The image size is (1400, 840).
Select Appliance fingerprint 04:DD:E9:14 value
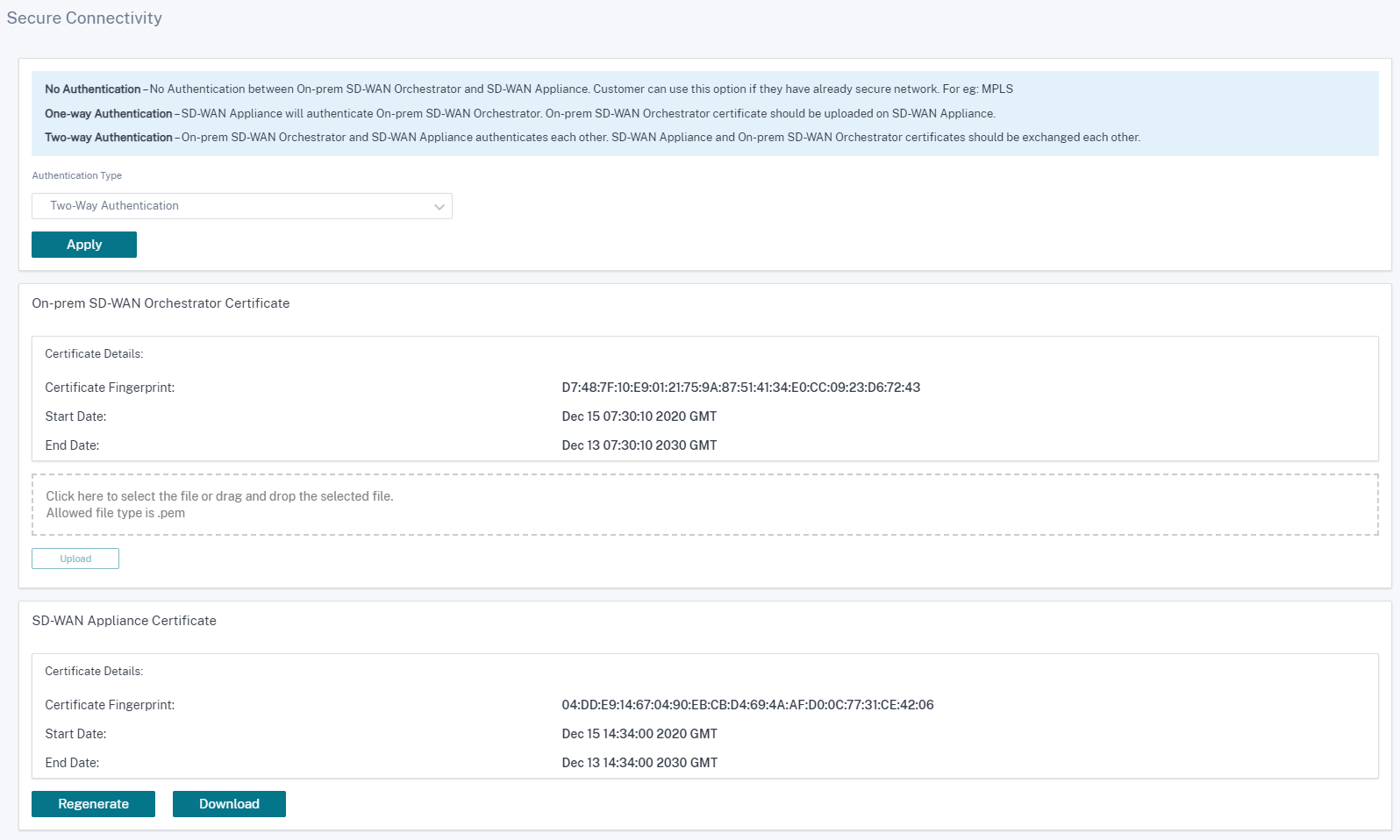pos(747,705)
